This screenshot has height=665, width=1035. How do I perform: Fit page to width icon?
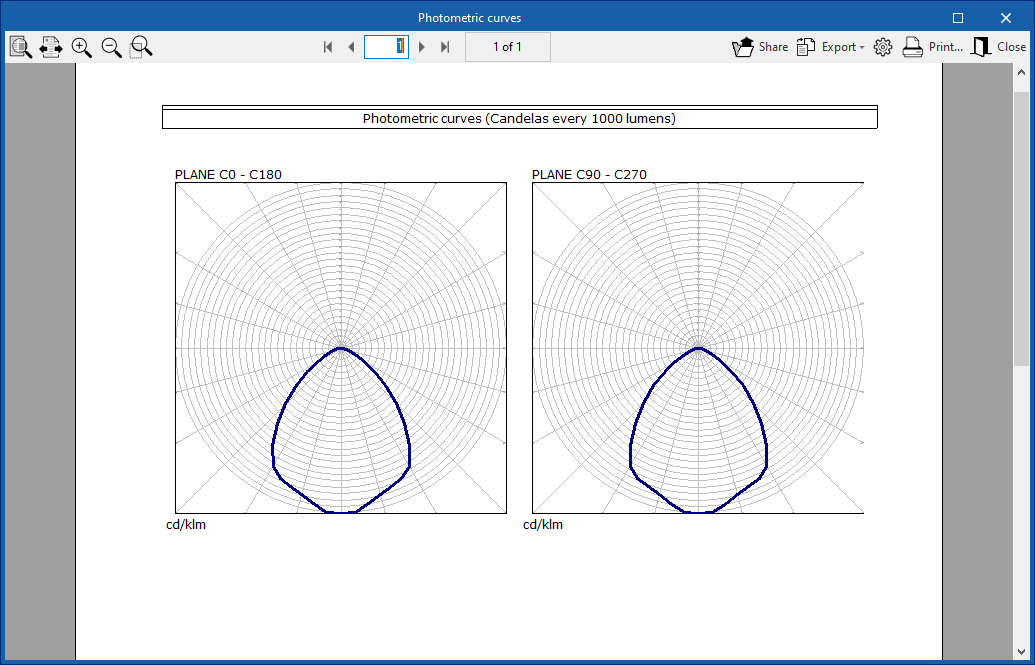pos(51,47)
